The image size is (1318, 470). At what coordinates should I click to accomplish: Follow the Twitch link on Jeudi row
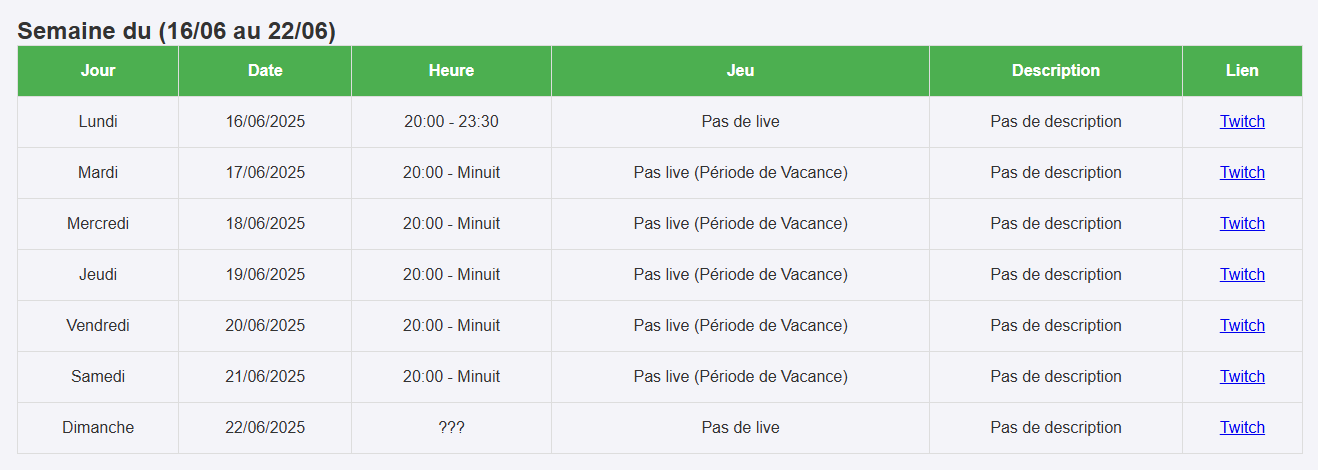[x=1241, y=275]
